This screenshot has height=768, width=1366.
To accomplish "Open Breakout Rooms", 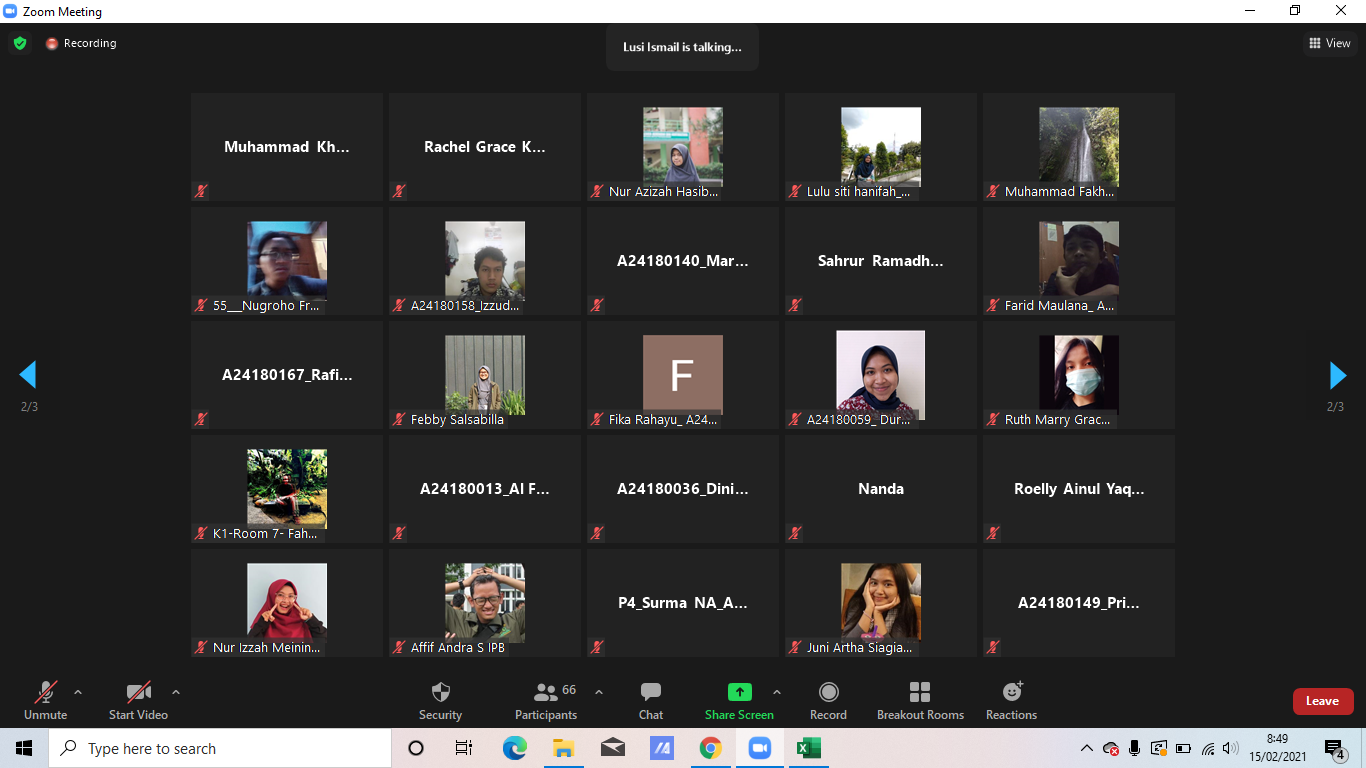I will pos(920,700).
